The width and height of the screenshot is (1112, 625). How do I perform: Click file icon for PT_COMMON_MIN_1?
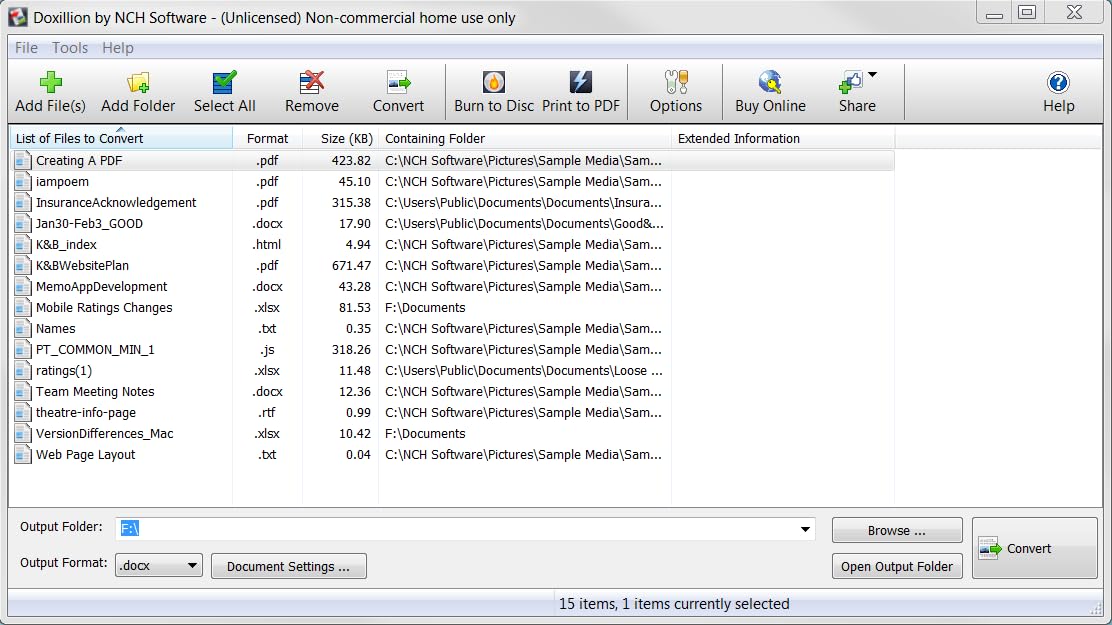(x=23, y=350)
